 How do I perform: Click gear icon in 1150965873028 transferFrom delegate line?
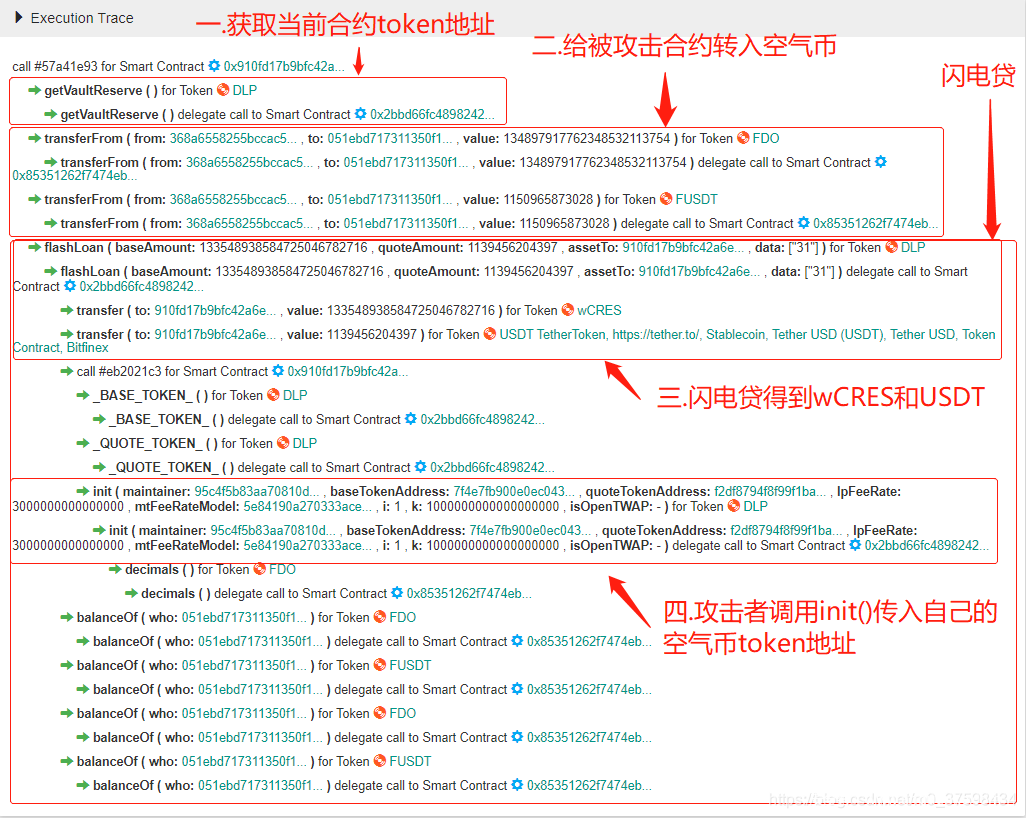coord(804,223)
